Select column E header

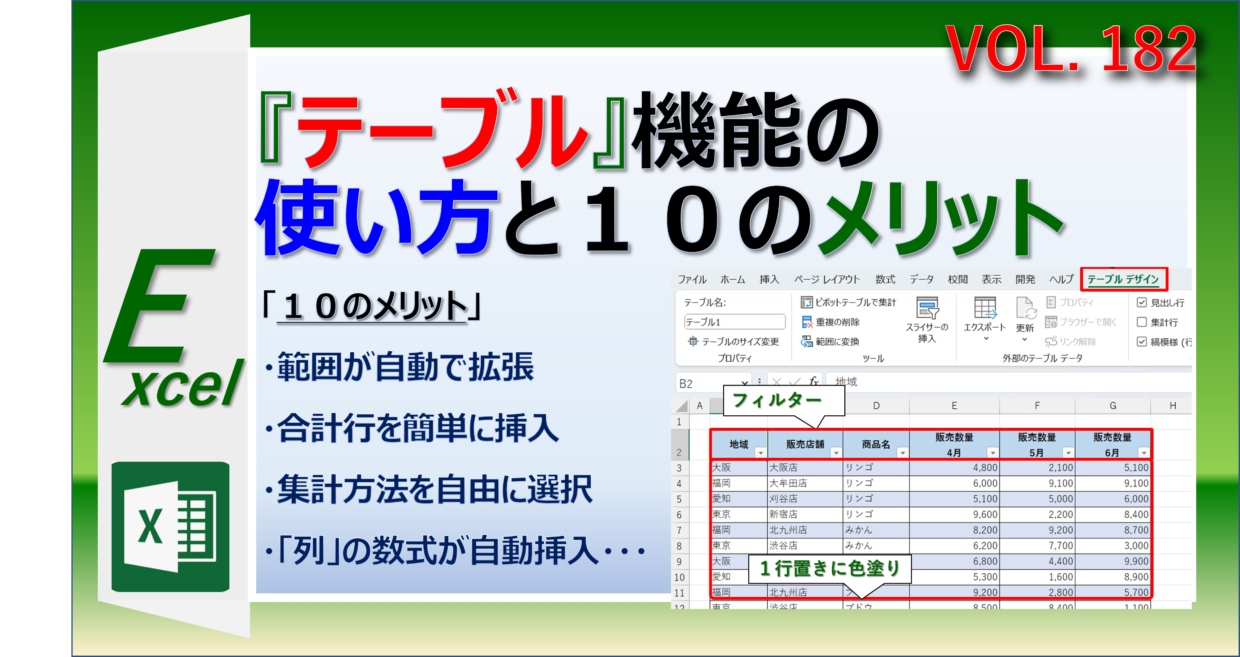point(955,406)
